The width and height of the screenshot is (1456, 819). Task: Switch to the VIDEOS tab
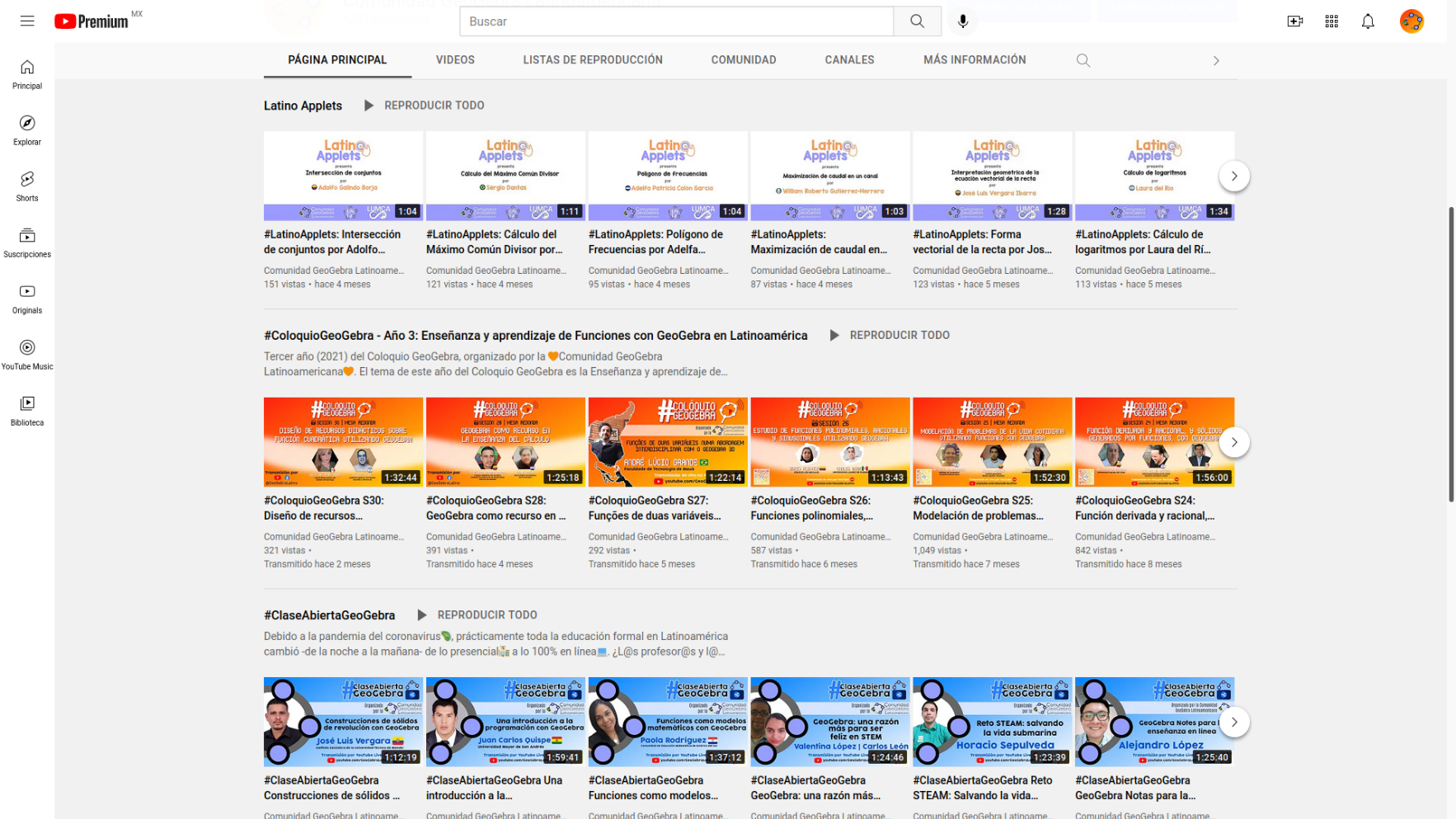[x=455, y=60]
